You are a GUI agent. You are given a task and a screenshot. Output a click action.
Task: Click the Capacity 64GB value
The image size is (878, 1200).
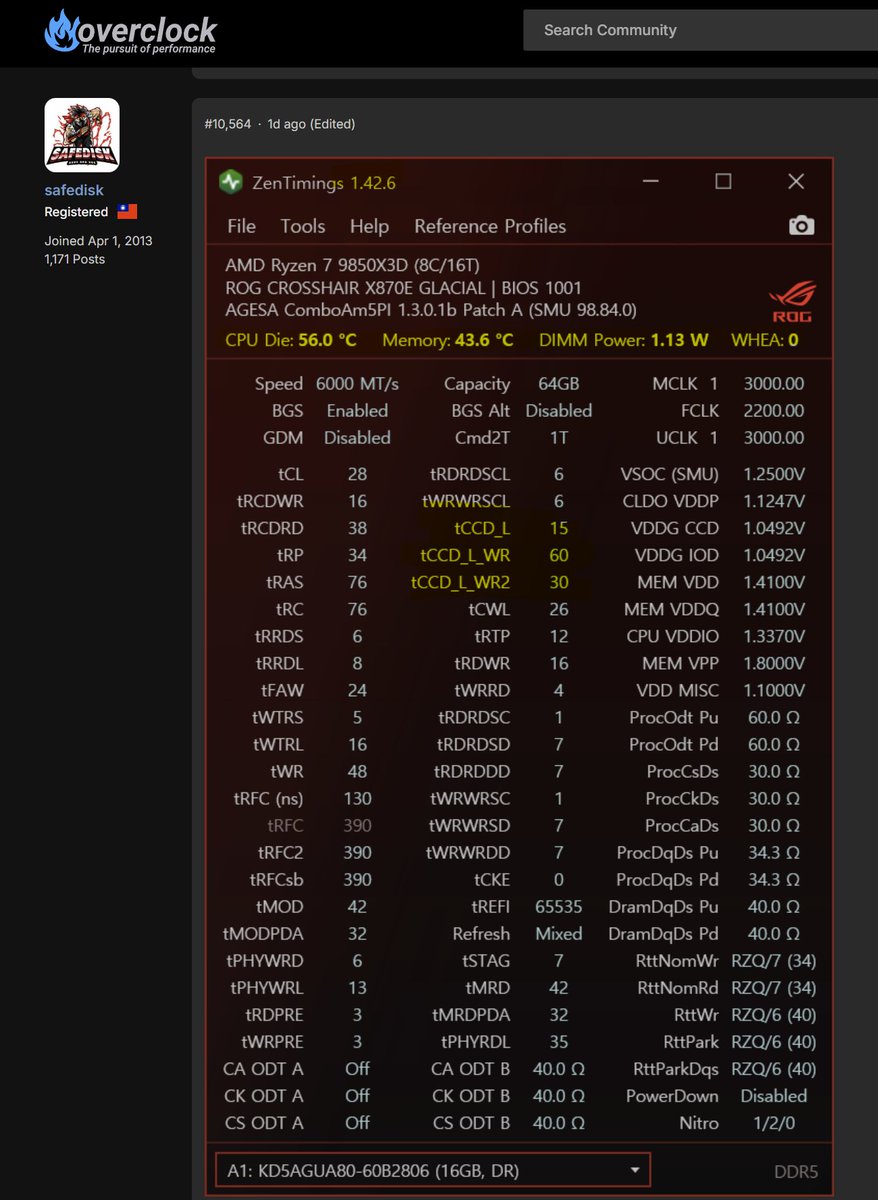click(x=558, y=384)
